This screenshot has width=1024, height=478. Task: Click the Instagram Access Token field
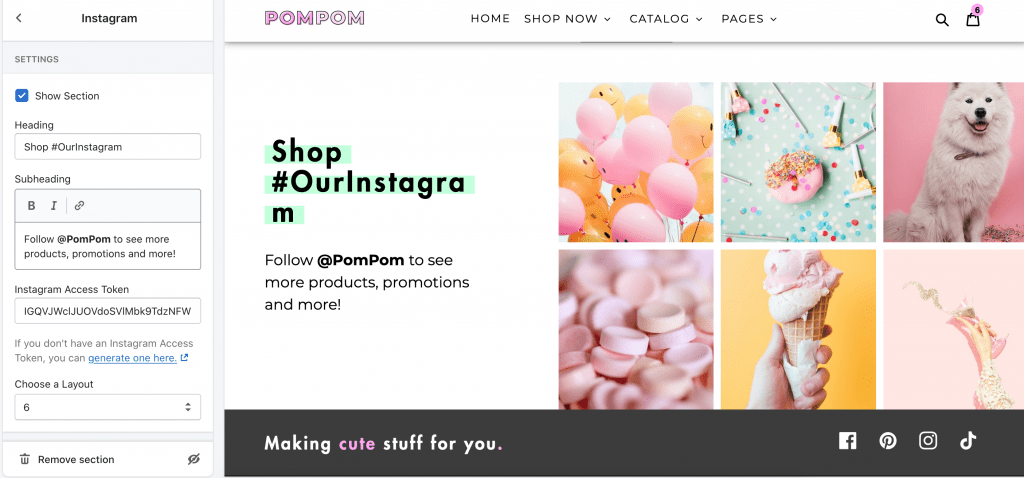[108, 311]
